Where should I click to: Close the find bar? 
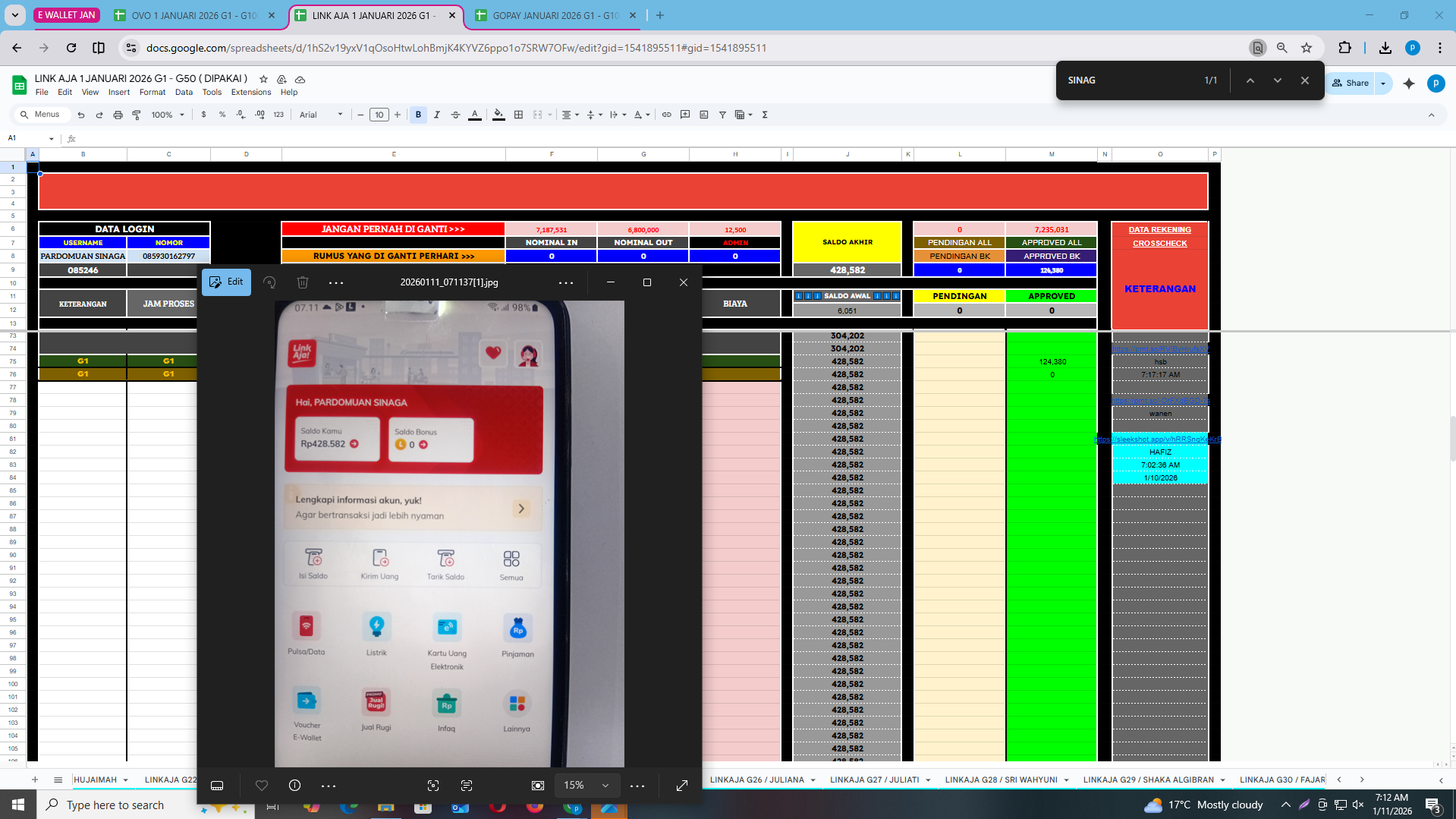click(x=1305, y=80)
